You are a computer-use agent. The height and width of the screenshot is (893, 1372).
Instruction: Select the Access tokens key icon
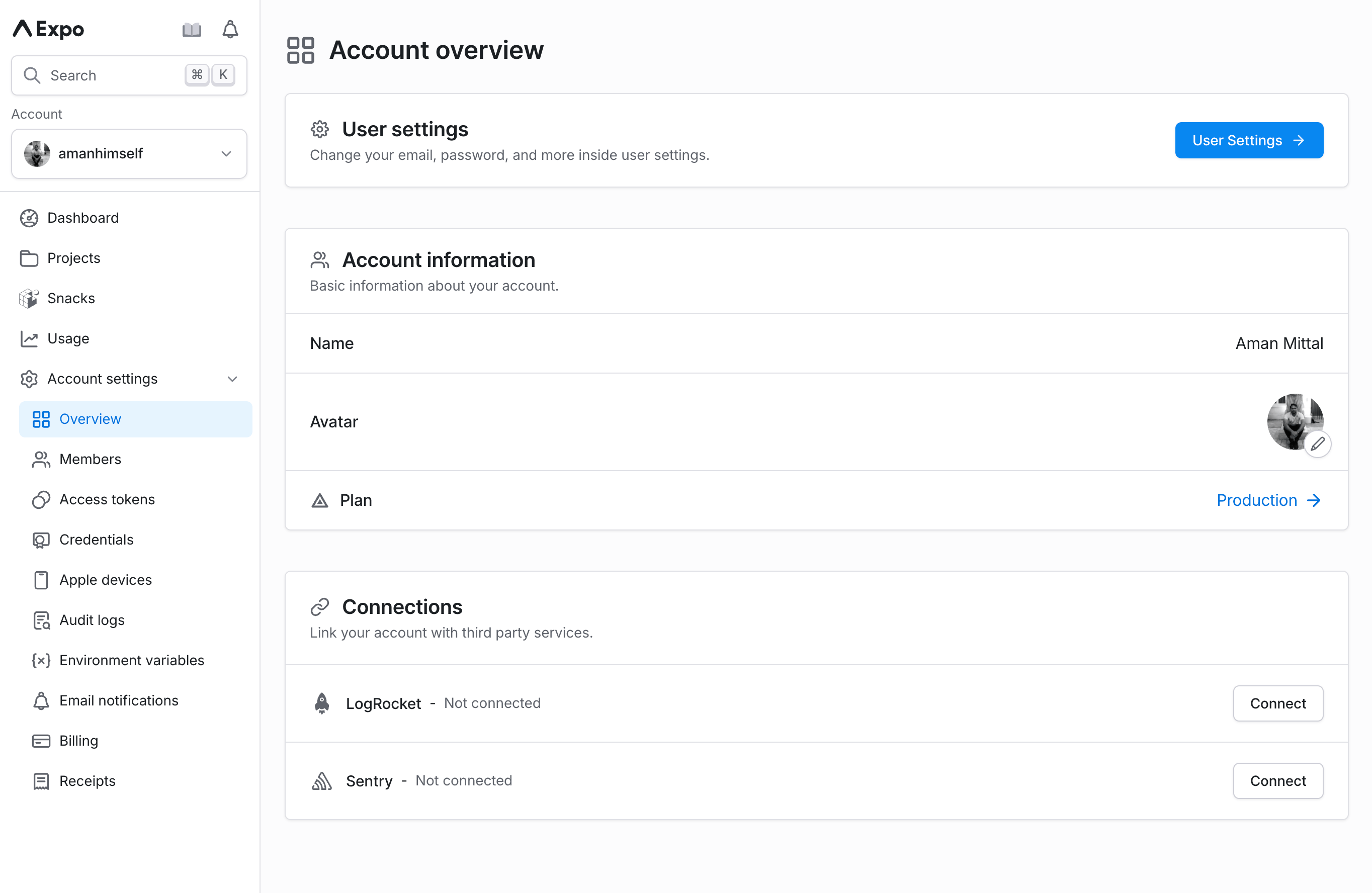click(40, 499)
